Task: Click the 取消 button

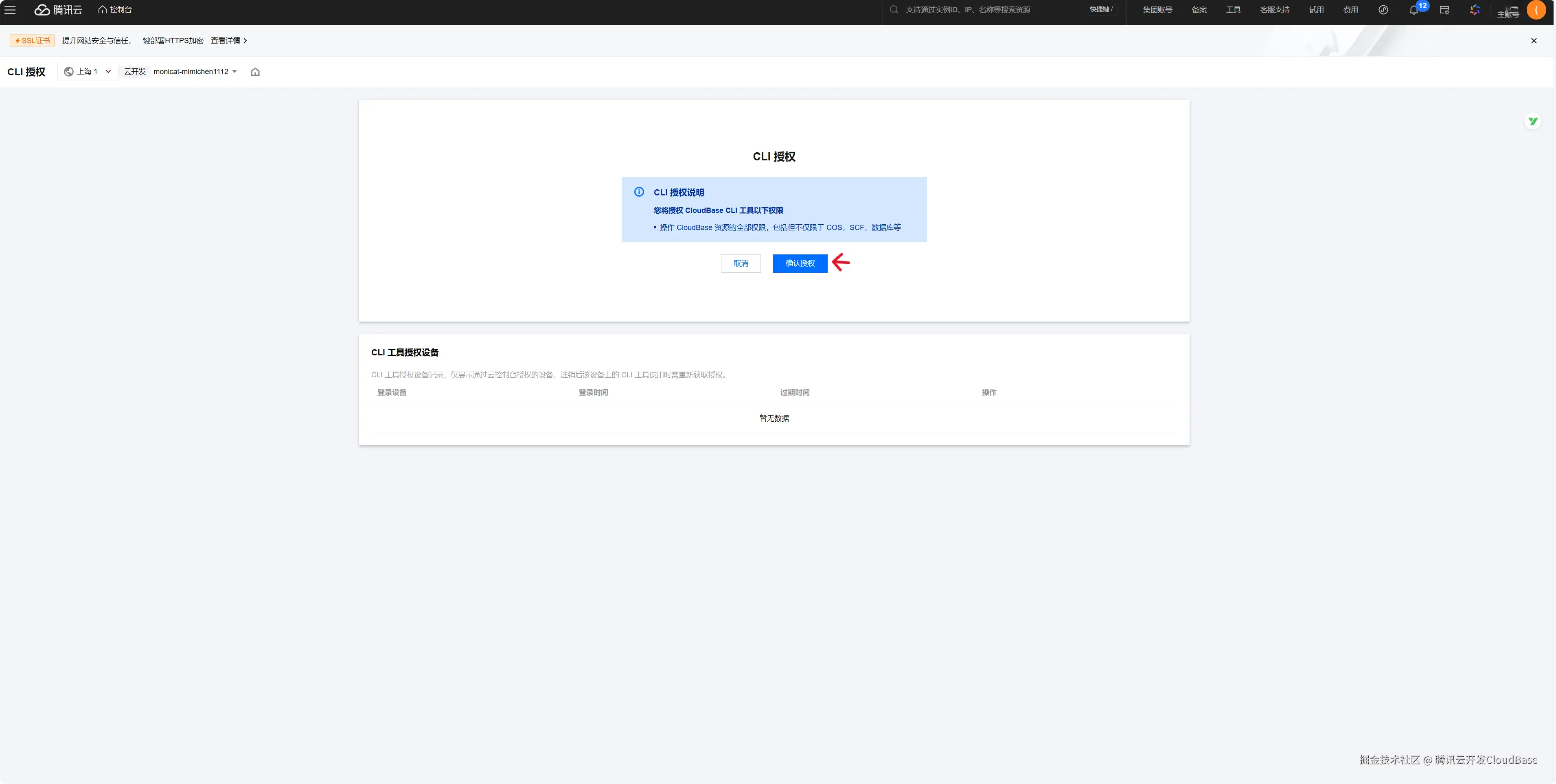Action: tap(741, 263)
